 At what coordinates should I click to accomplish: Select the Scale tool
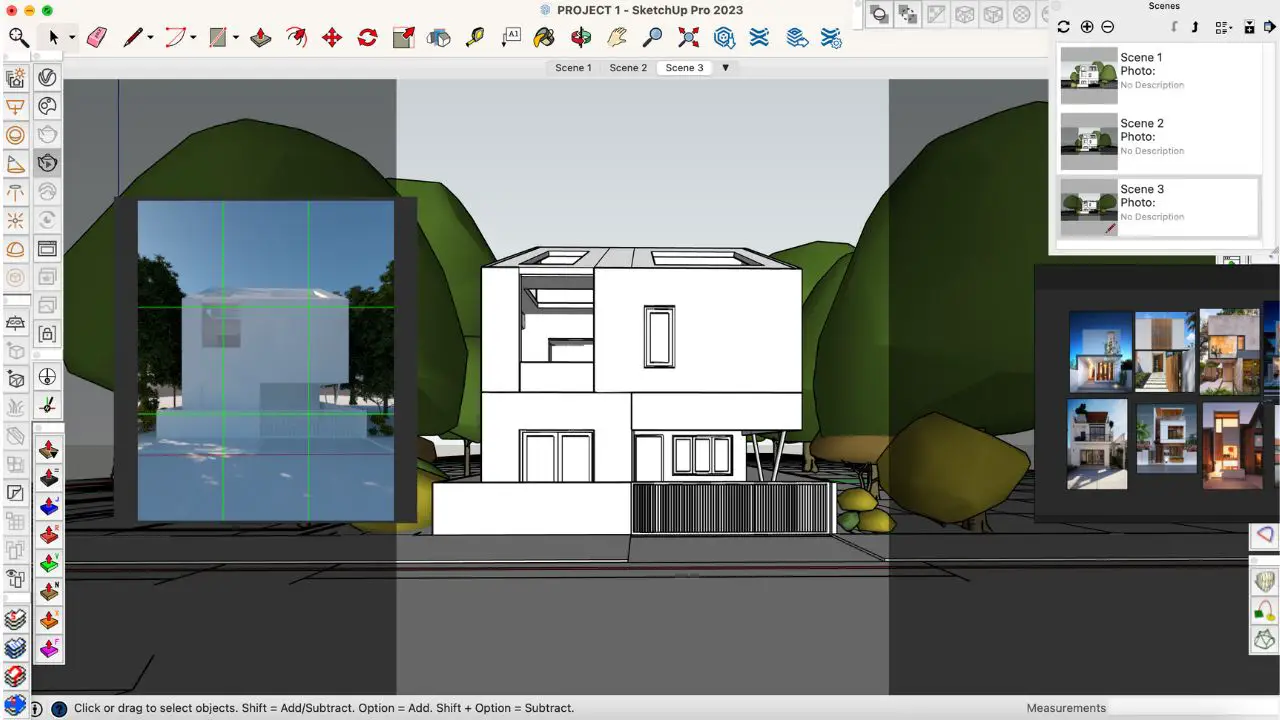click(x=403, y=38)
